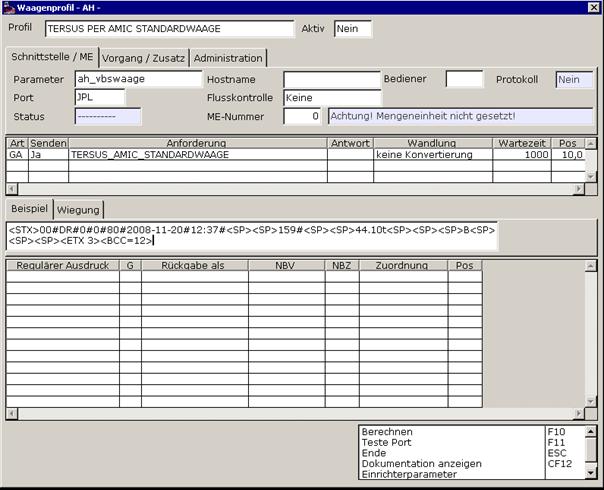Select the TERSUS_AMIC_STANDARDWAAGE row
This screenshot has width=604, height=490.
point(295,155)
